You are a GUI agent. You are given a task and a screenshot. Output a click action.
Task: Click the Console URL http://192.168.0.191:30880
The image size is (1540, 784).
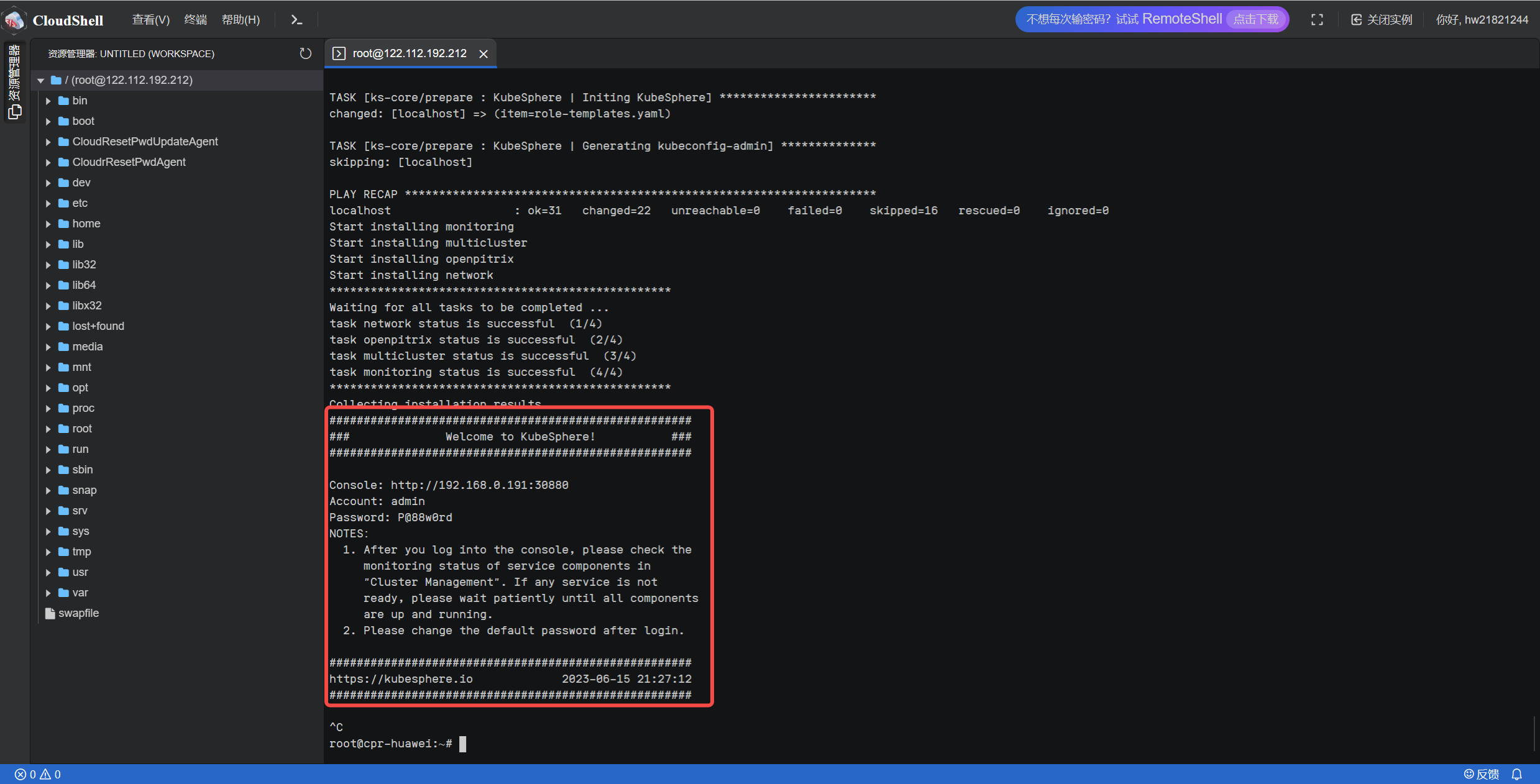coord(479,485)
